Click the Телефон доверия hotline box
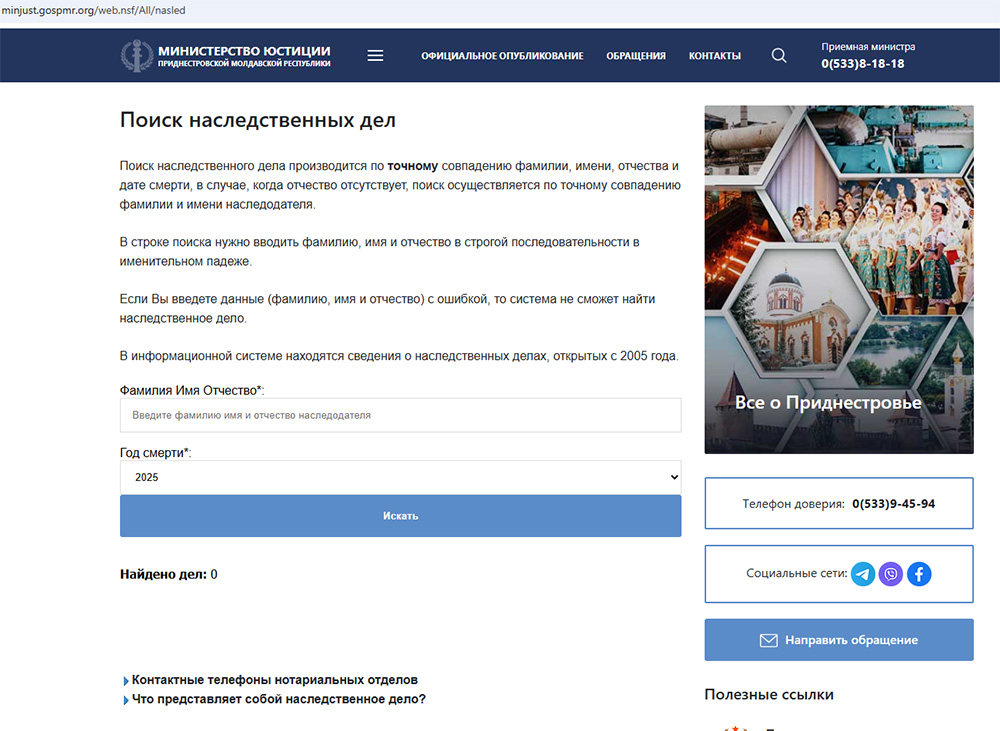 838,504
